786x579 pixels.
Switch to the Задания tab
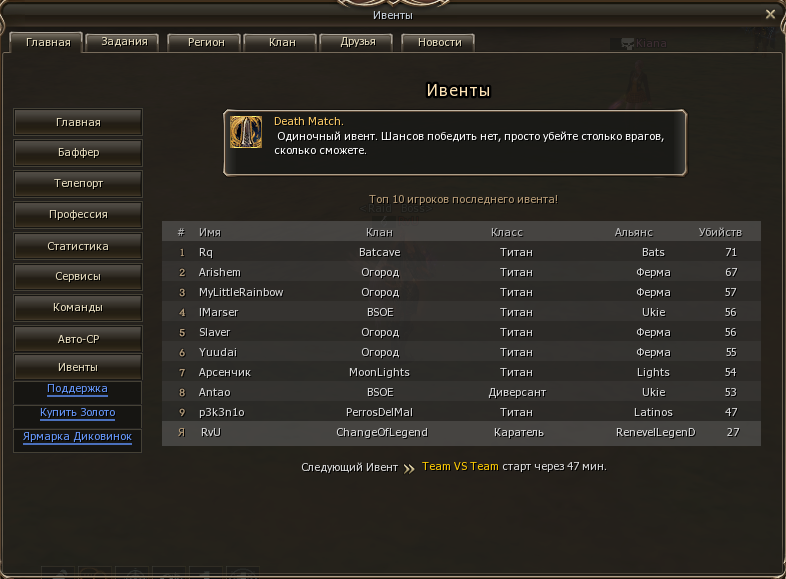point(124,42)
